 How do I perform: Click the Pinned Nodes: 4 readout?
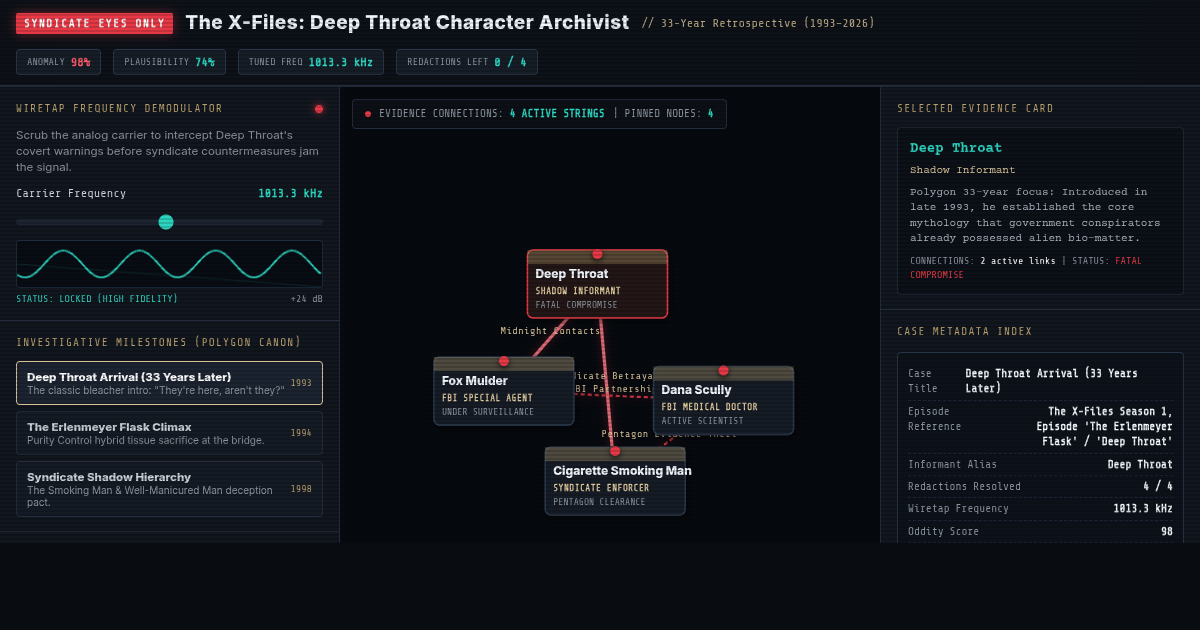pos(669,114)
